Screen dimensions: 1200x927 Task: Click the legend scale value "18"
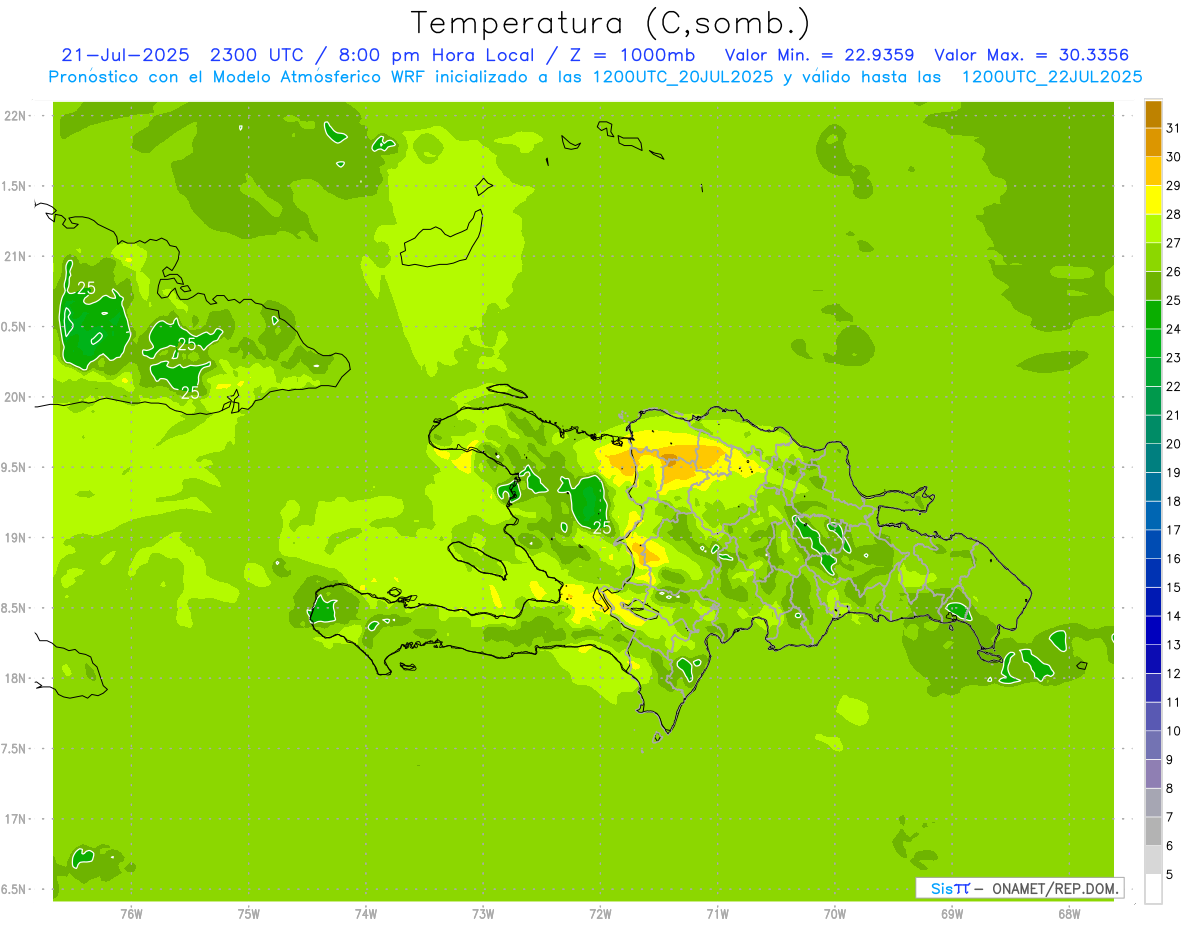pyautogui.click(x=1173, y=502)
